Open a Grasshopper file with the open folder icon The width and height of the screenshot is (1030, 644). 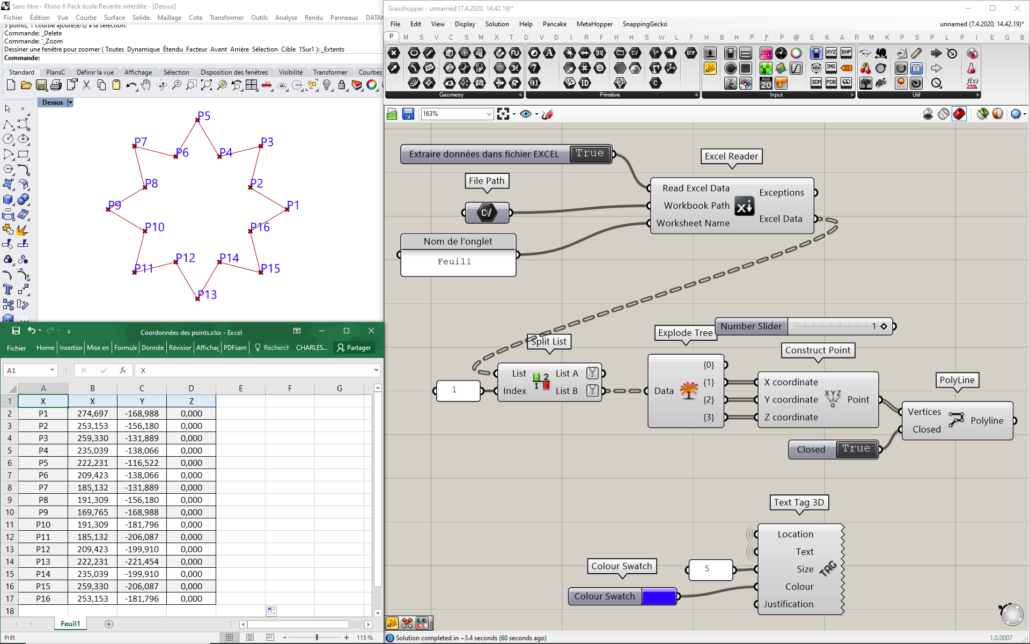click(391, 113)
